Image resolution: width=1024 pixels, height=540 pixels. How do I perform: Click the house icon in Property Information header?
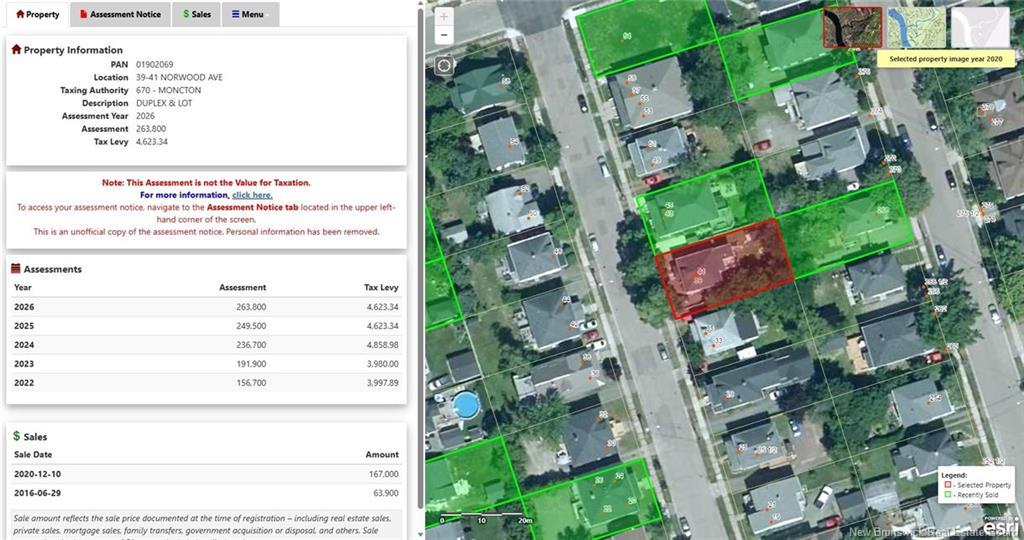(16, 50)
